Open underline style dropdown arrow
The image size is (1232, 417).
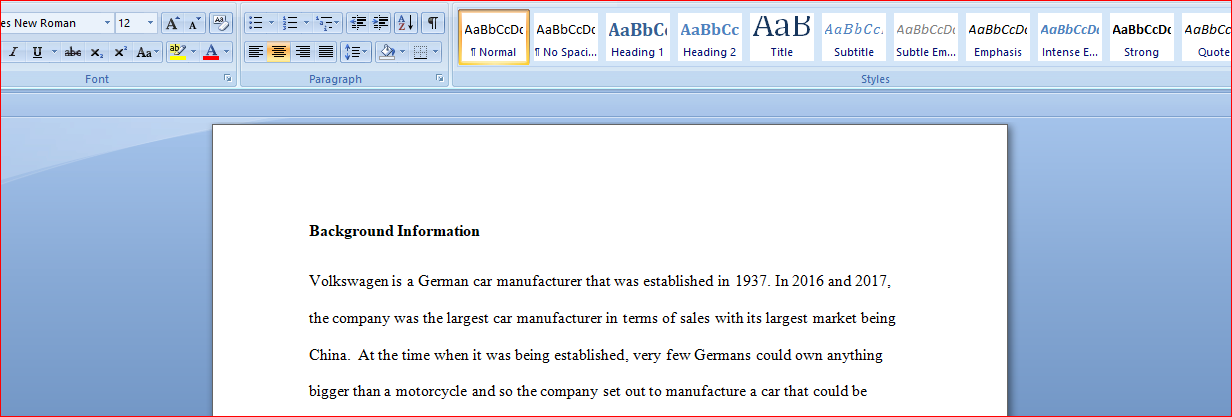tap(53, 52)
